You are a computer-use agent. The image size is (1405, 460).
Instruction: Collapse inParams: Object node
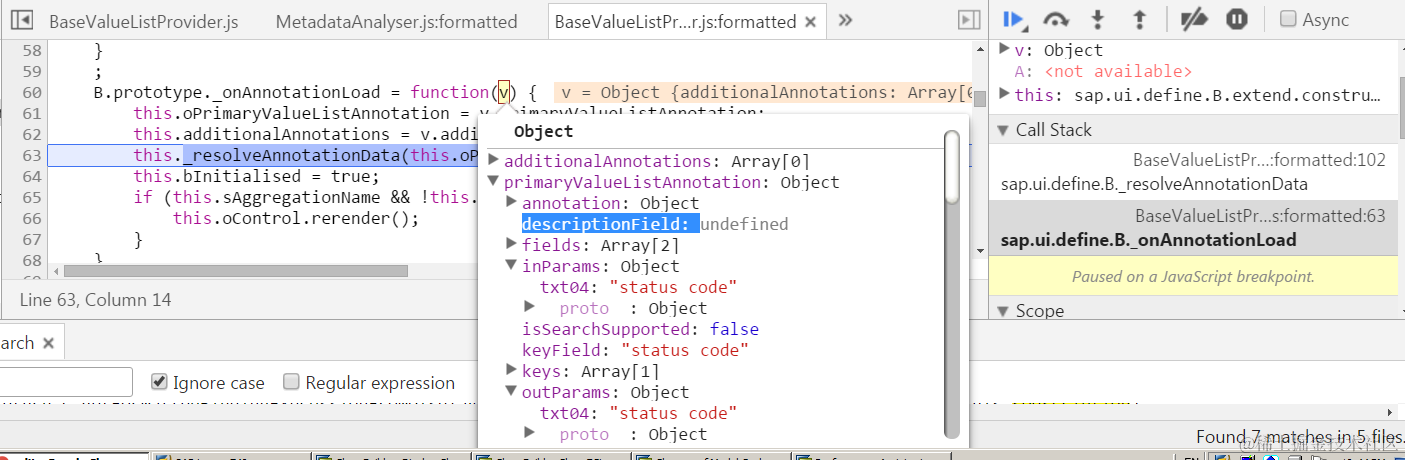512,266
